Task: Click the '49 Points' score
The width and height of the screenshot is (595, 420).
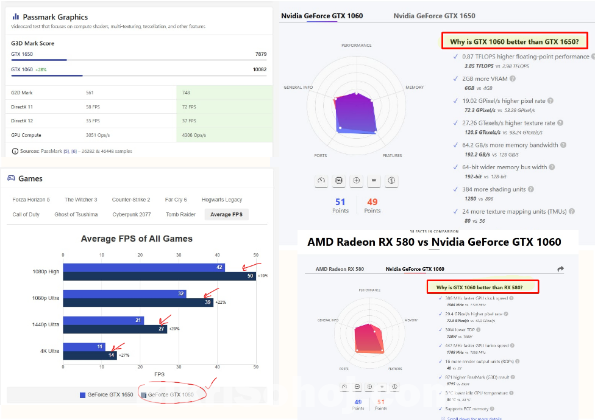Action: tap(372, 205)
